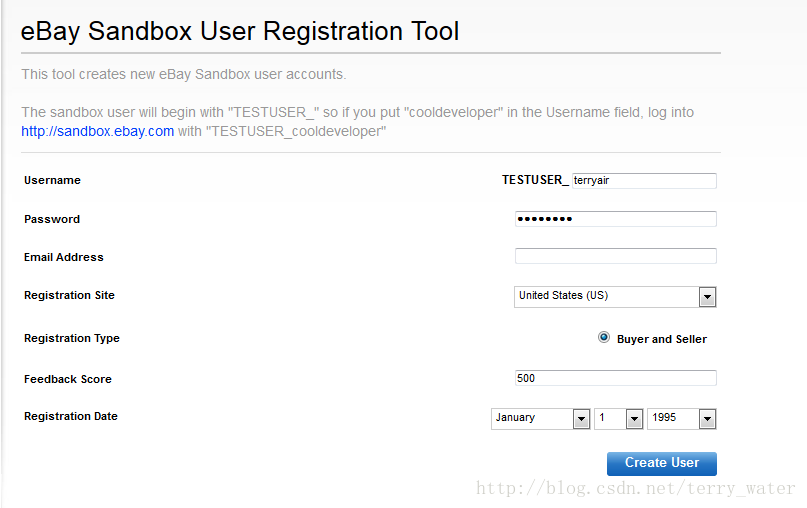Image resolution: width=807 pixels, height=508 pixels.
Task: Click the January month selector text
Action: point(515,417)
